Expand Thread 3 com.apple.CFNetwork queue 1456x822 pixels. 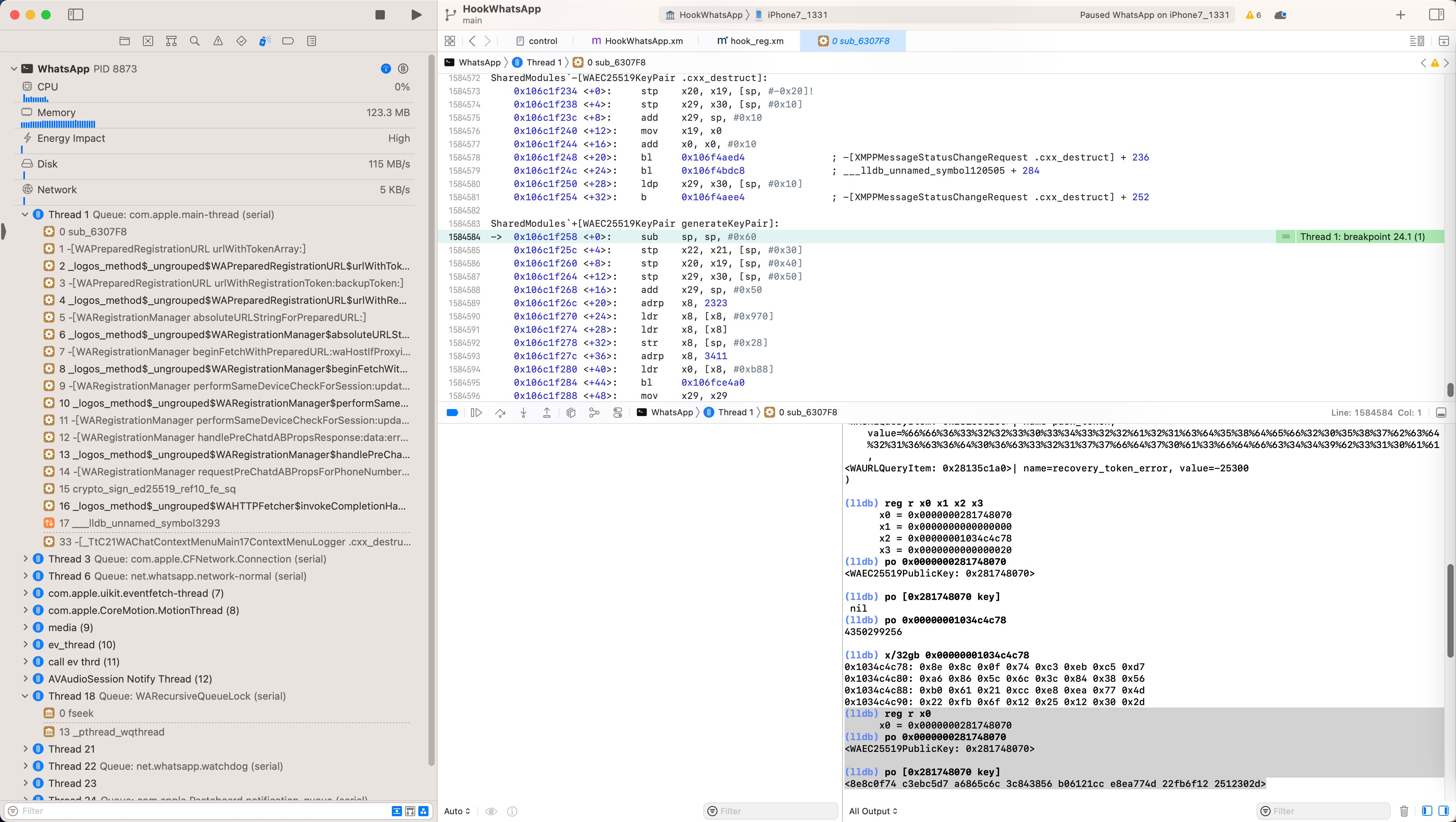click(25, 558)
